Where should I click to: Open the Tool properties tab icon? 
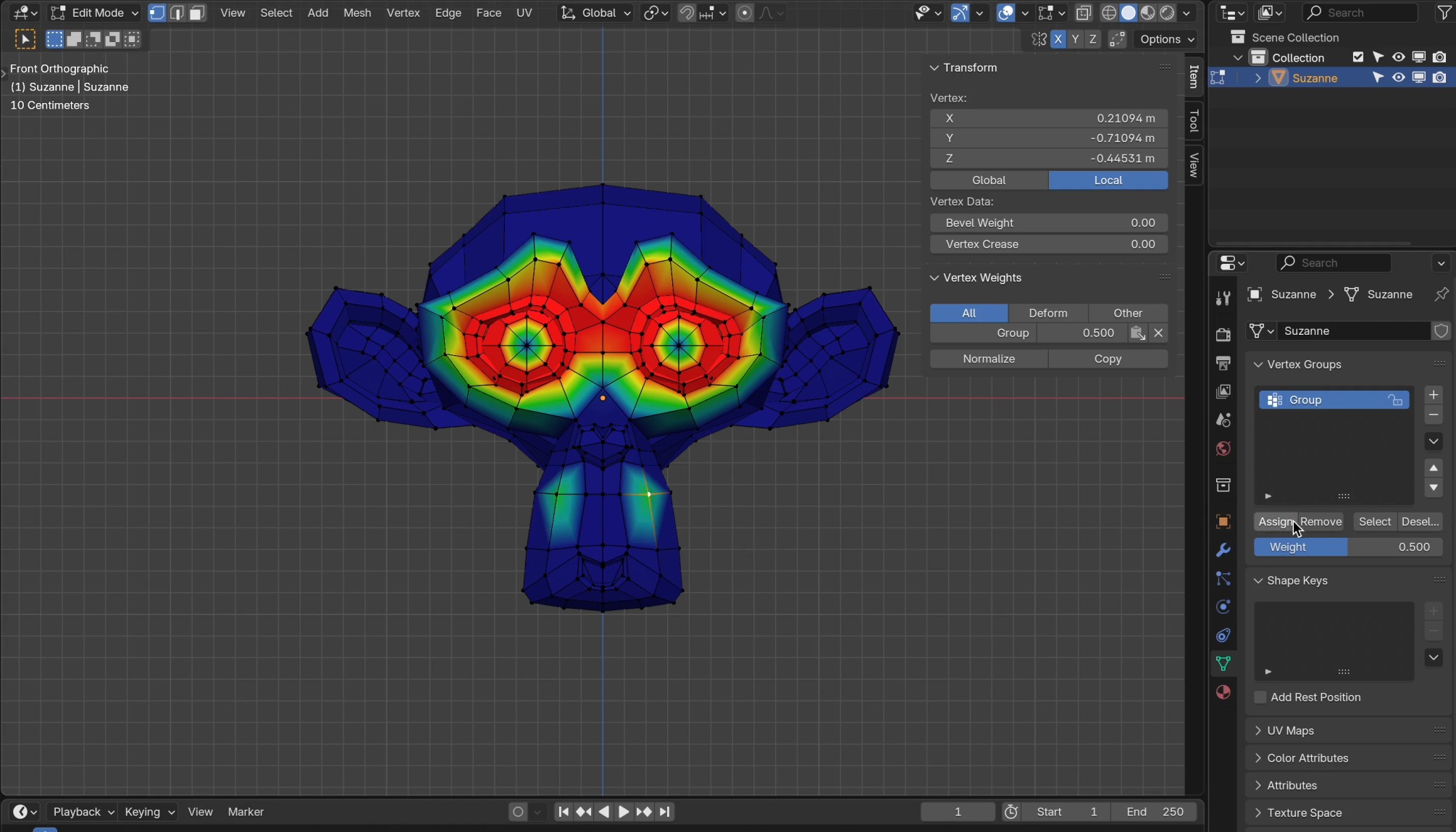[1223, 298]
